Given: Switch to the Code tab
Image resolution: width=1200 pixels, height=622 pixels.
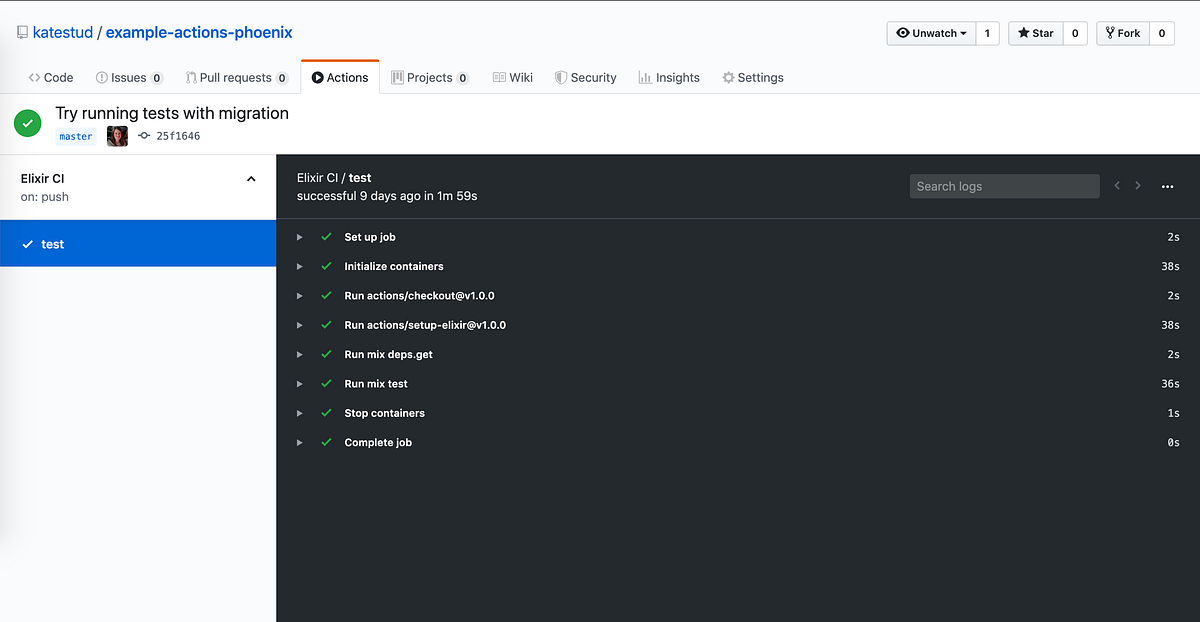Looking at the screenshot, I should 50,76.
